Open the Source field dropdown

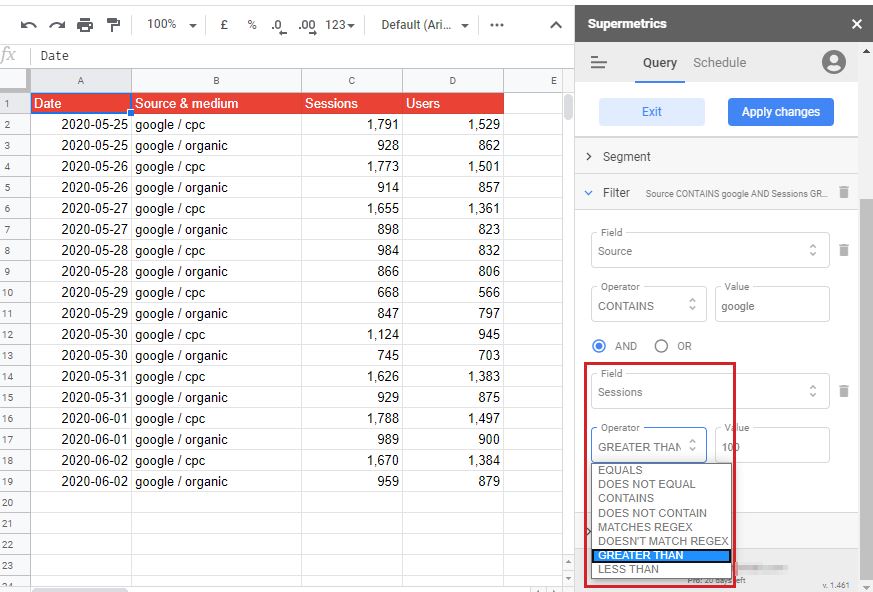pos(709,251)
